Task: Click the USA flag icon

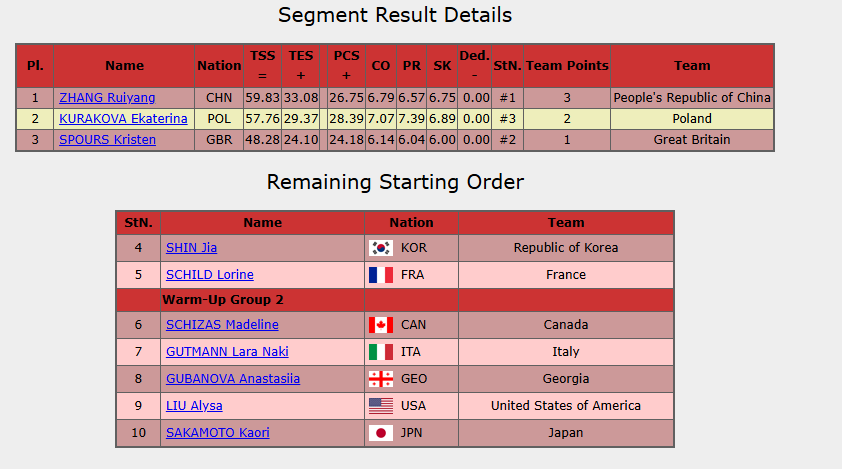Action: click(380, 406)
